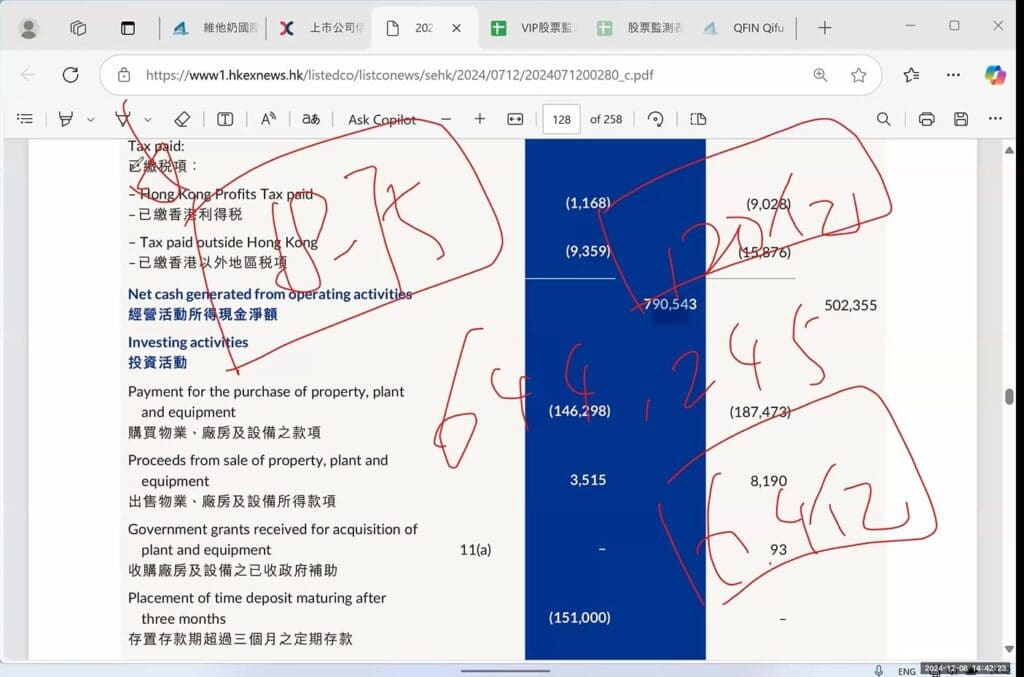
Task: Add this page to favorites
Action: [x=858, y=75]
